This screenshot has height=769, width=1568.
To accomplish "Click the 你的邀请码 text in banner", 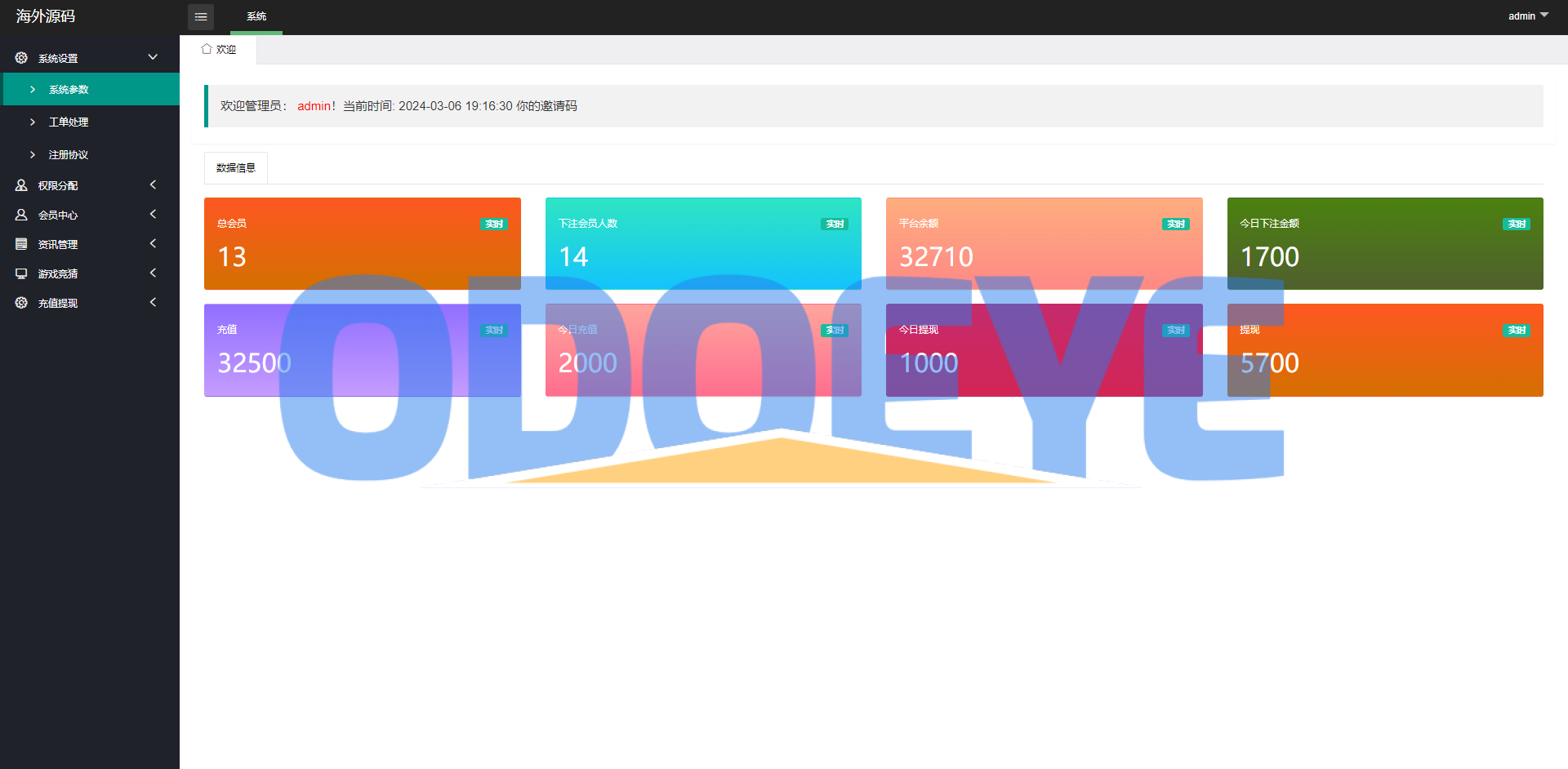I will coord(546,106).
